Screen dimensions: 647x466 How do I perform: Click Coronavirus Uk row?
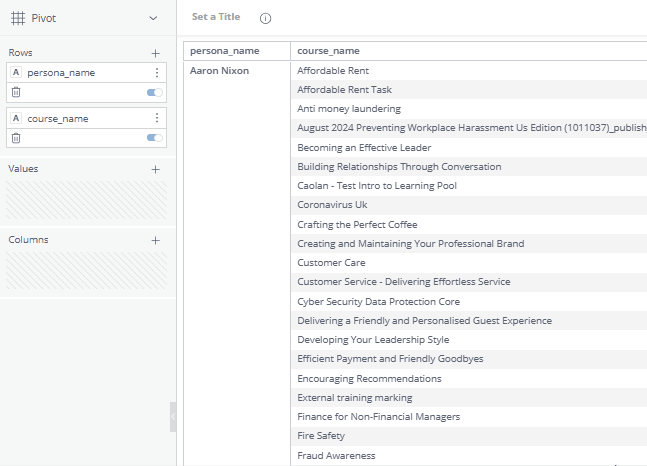[469, 205]
